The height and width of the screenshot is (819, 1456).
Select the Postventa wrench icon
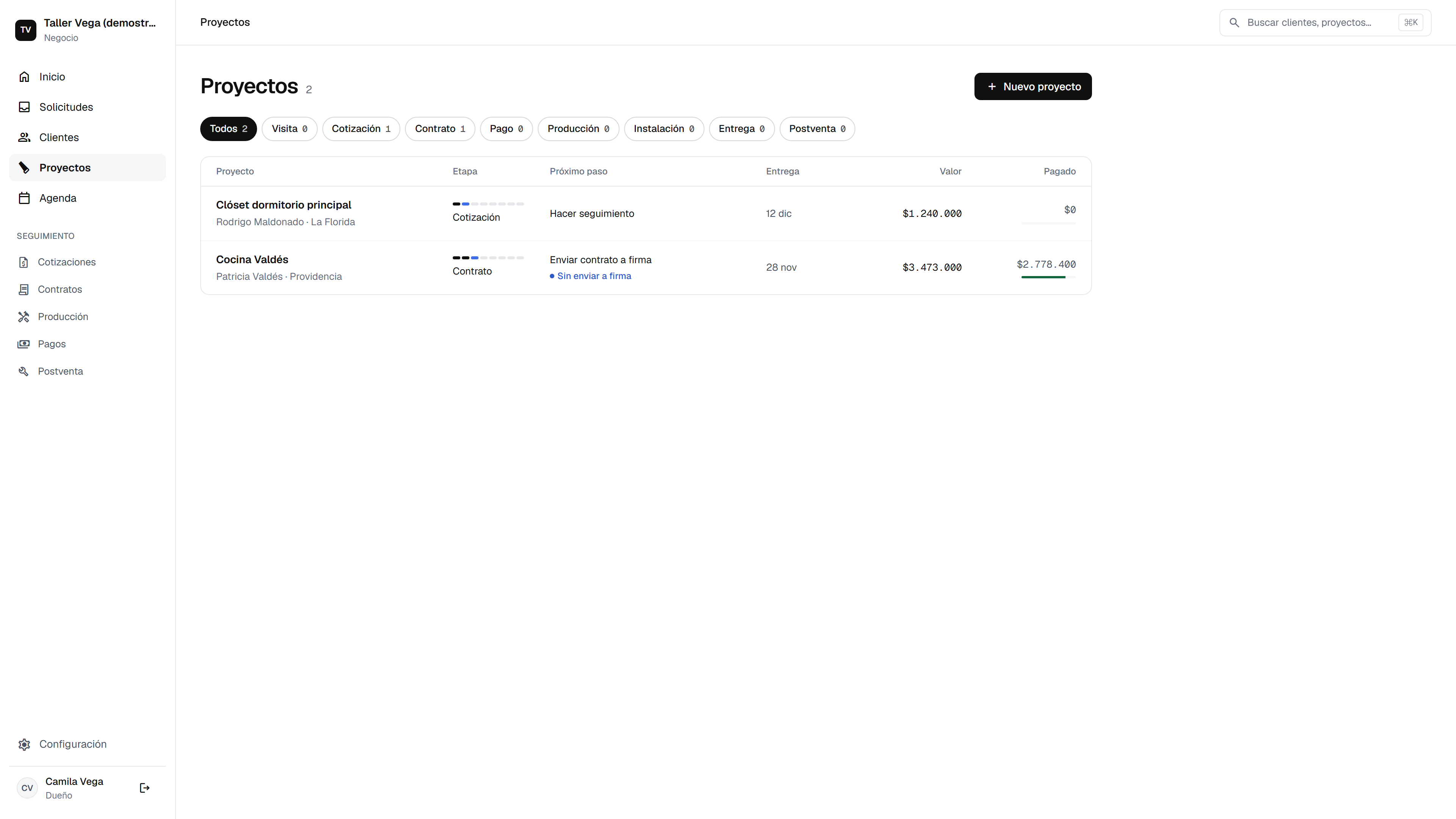point(23,371)
